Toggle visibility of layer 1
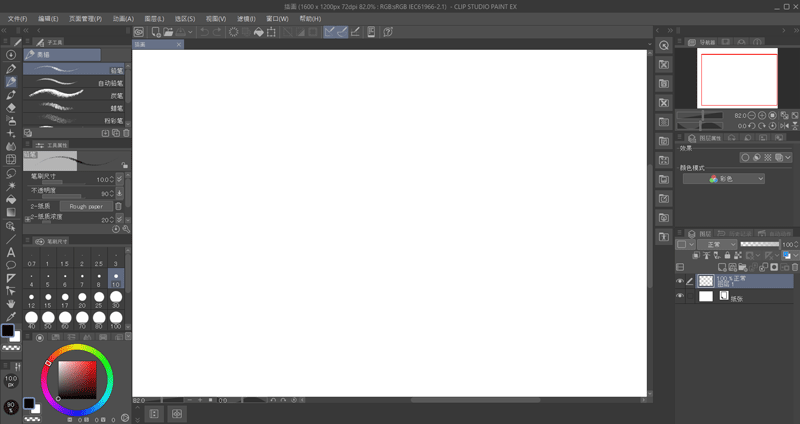The image size is (800, 424). [x=680, y=282]
